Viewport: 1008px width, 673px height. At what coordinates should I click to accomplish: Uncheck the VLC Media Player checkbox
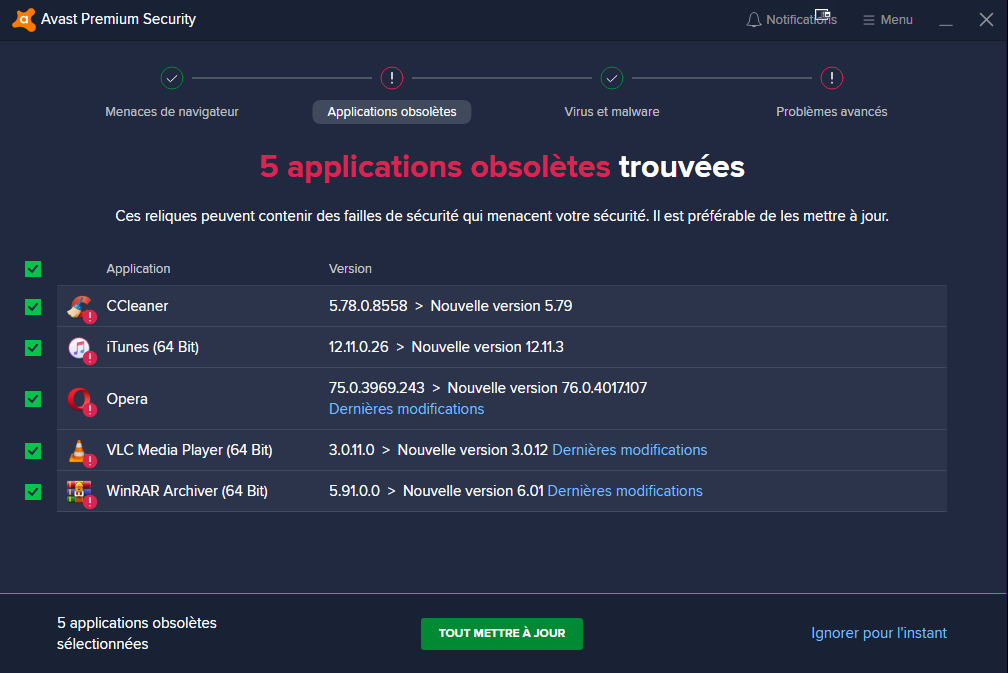[x=33, y=451]
